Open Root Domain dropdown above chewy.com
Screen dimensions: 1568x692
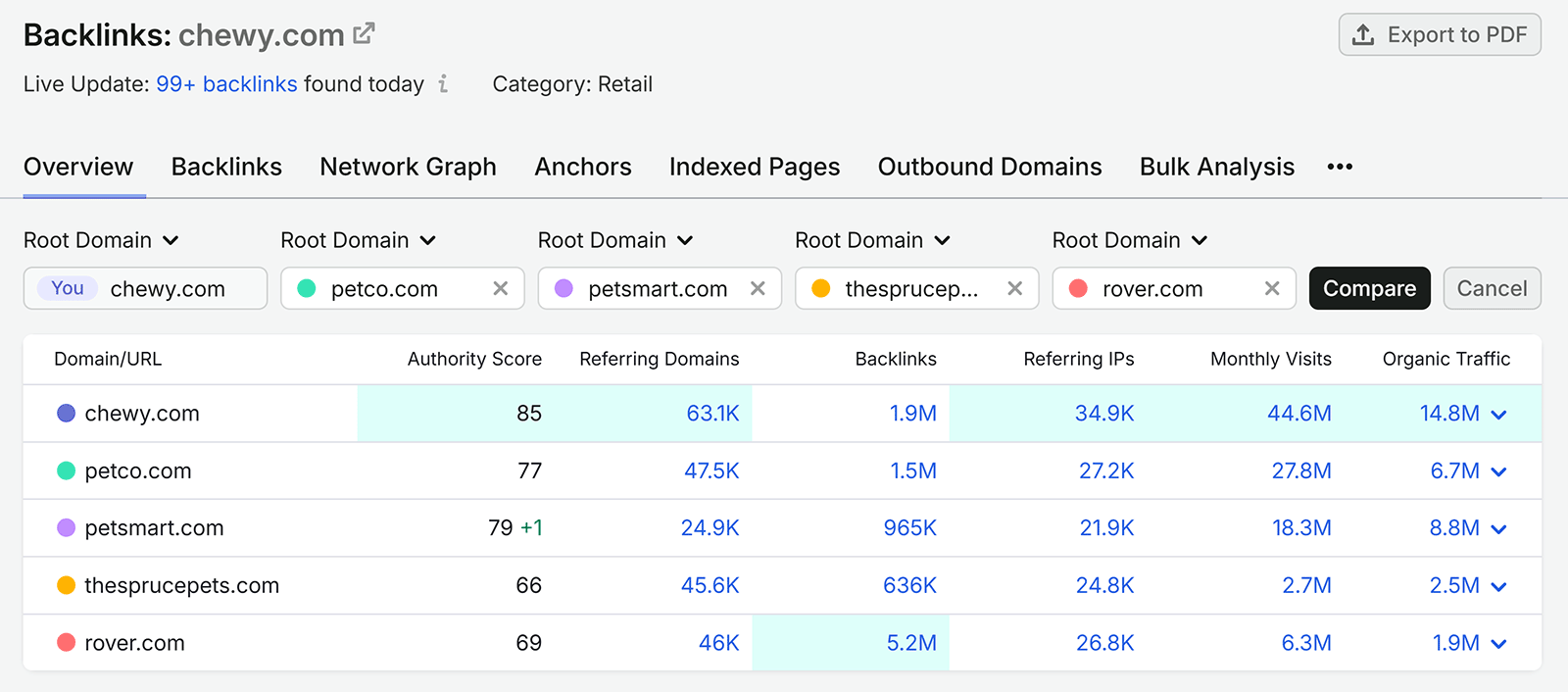102,240
